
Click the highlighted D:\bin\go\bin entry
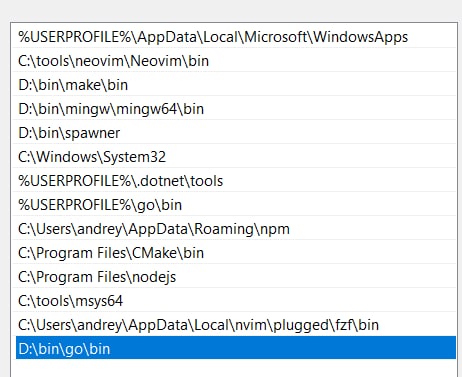pyautogui.click(x=236, y=348)
